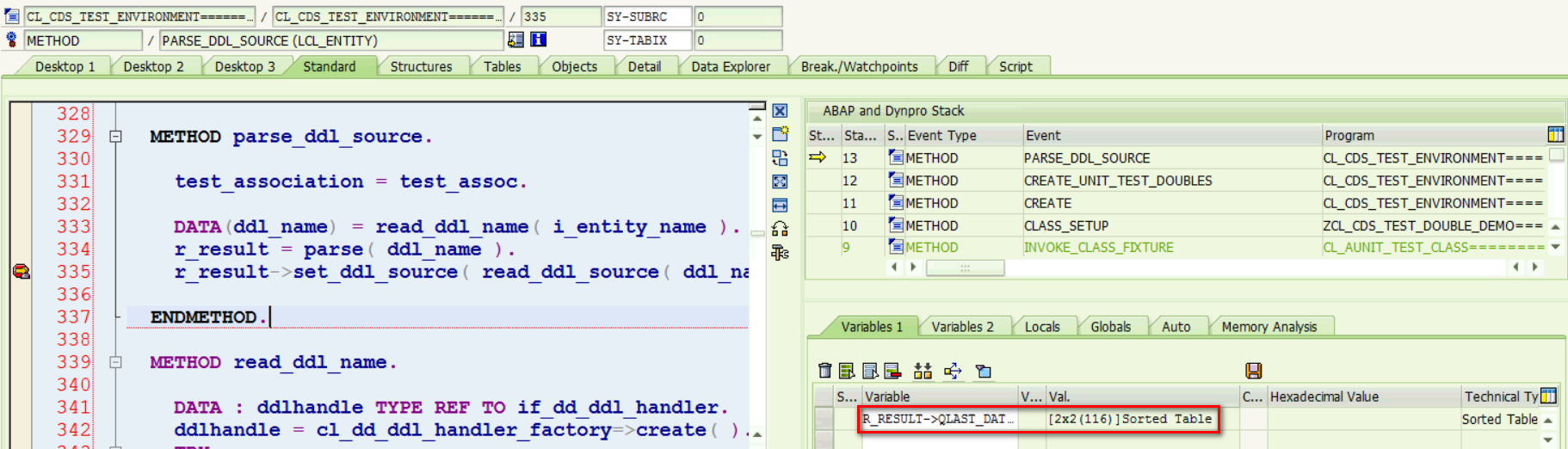Switch to the Desktop 1 tab
Viewport: 1568px width, 449px height.
(65, 66)
